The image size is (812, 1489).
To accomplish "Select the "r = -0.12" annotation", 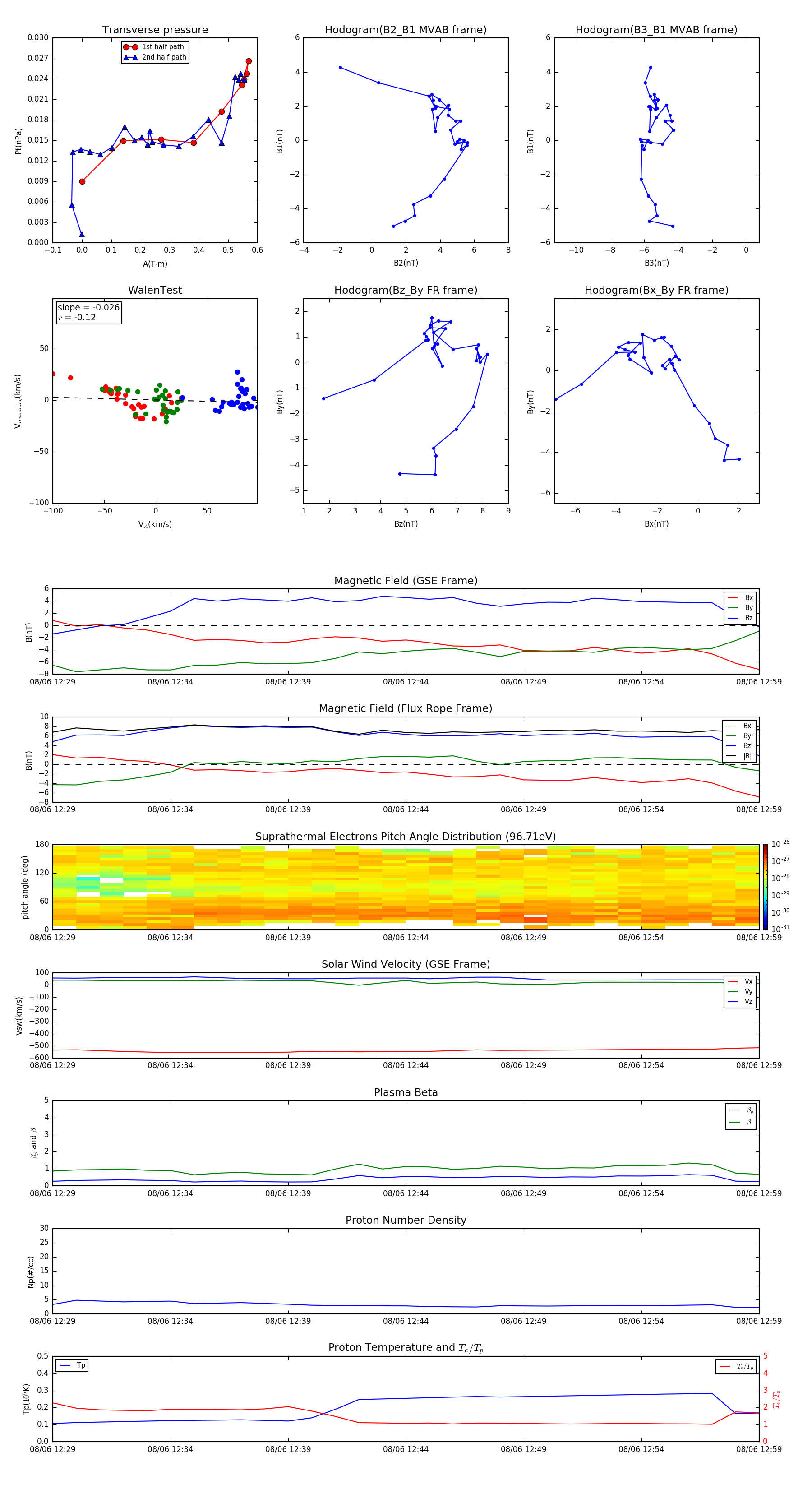I will tap(77, 317).
